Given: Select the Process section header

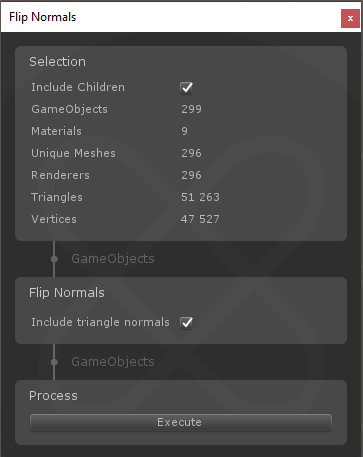Looking at the screenshot, I should [53, 396].
